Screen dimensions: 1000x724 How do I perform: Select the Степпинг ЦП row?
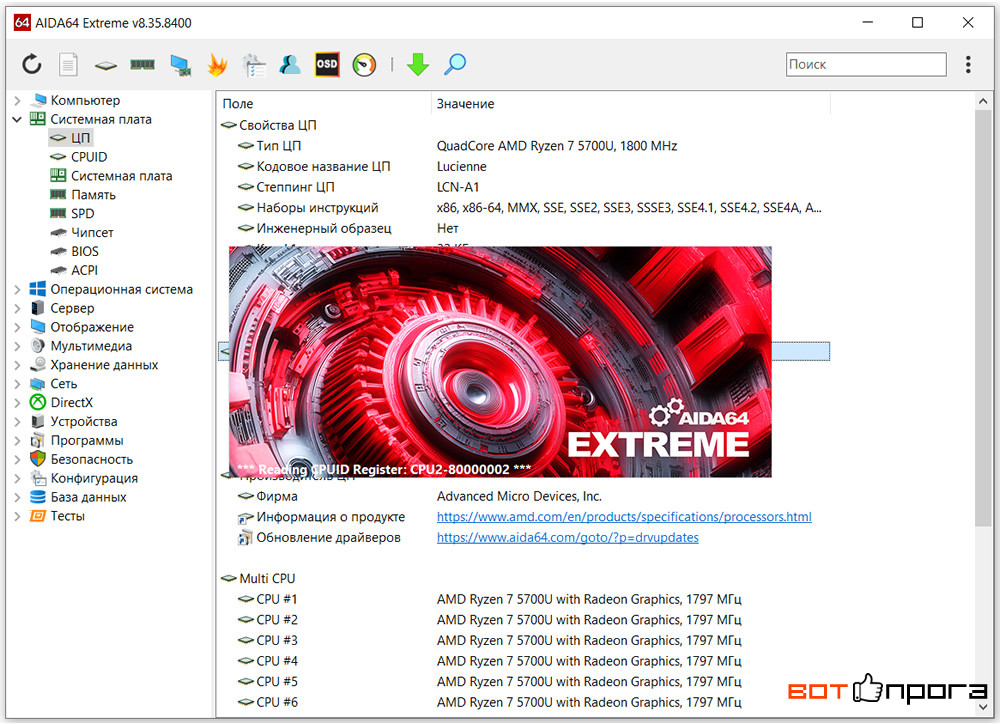pos(524,187)
